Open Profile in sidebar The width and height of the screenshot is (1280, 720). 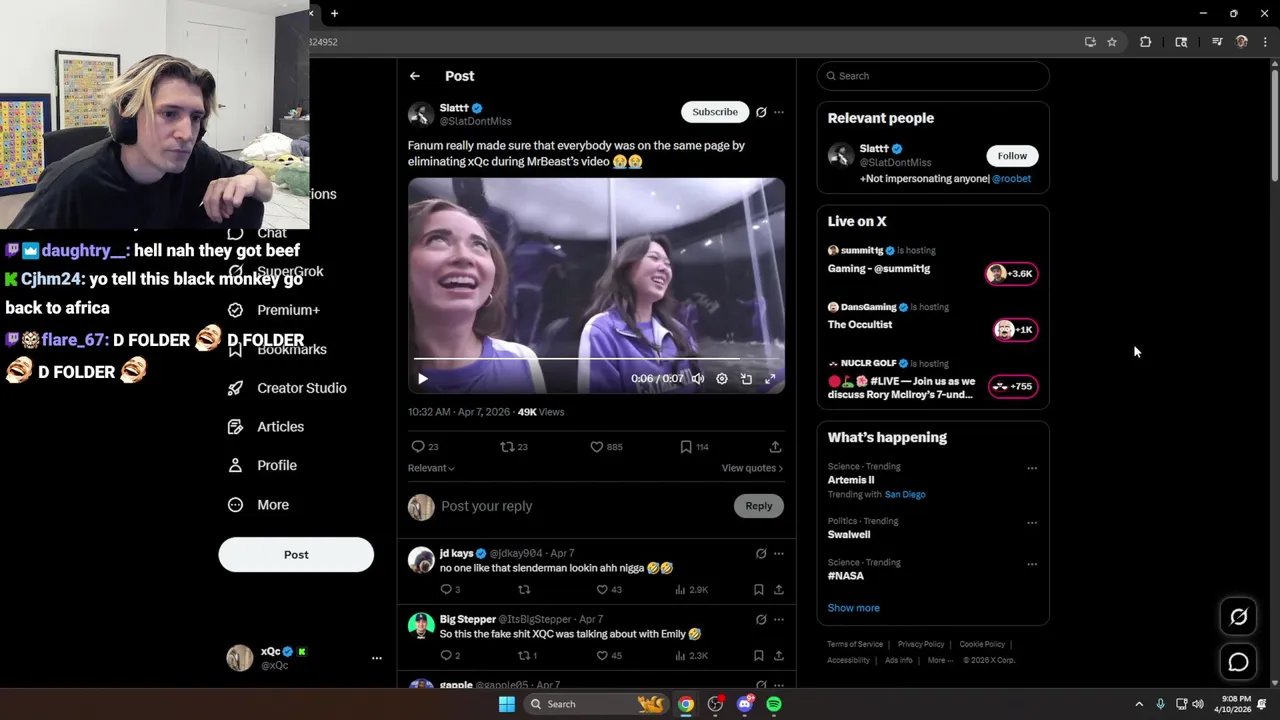[263, 465]
